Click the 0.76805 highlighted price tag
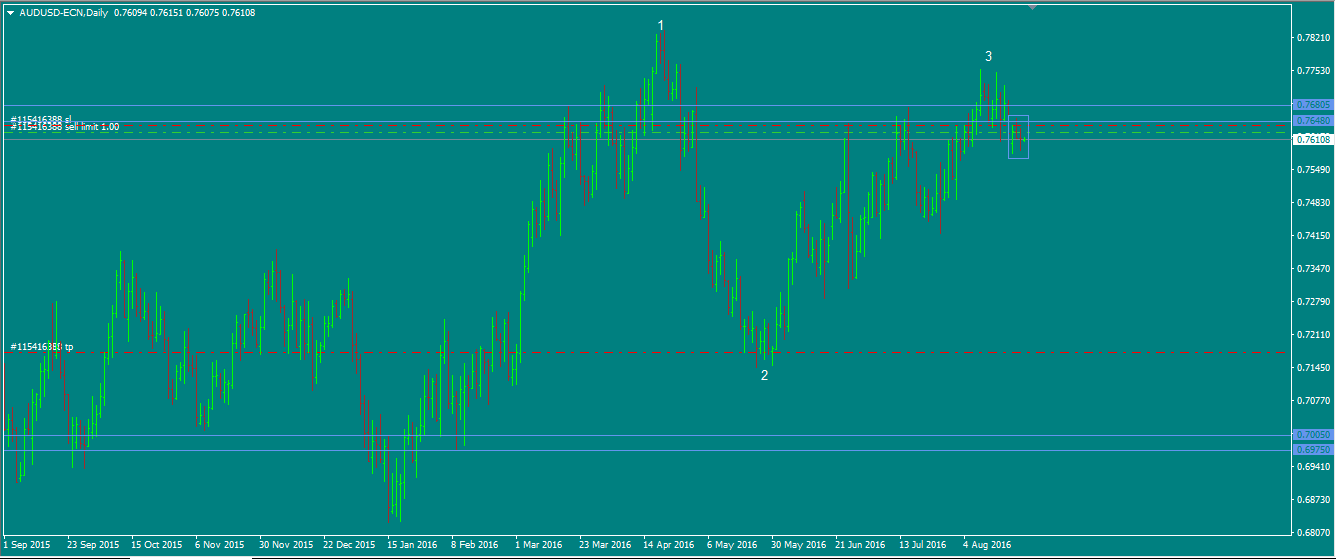 pos(1311,104)
